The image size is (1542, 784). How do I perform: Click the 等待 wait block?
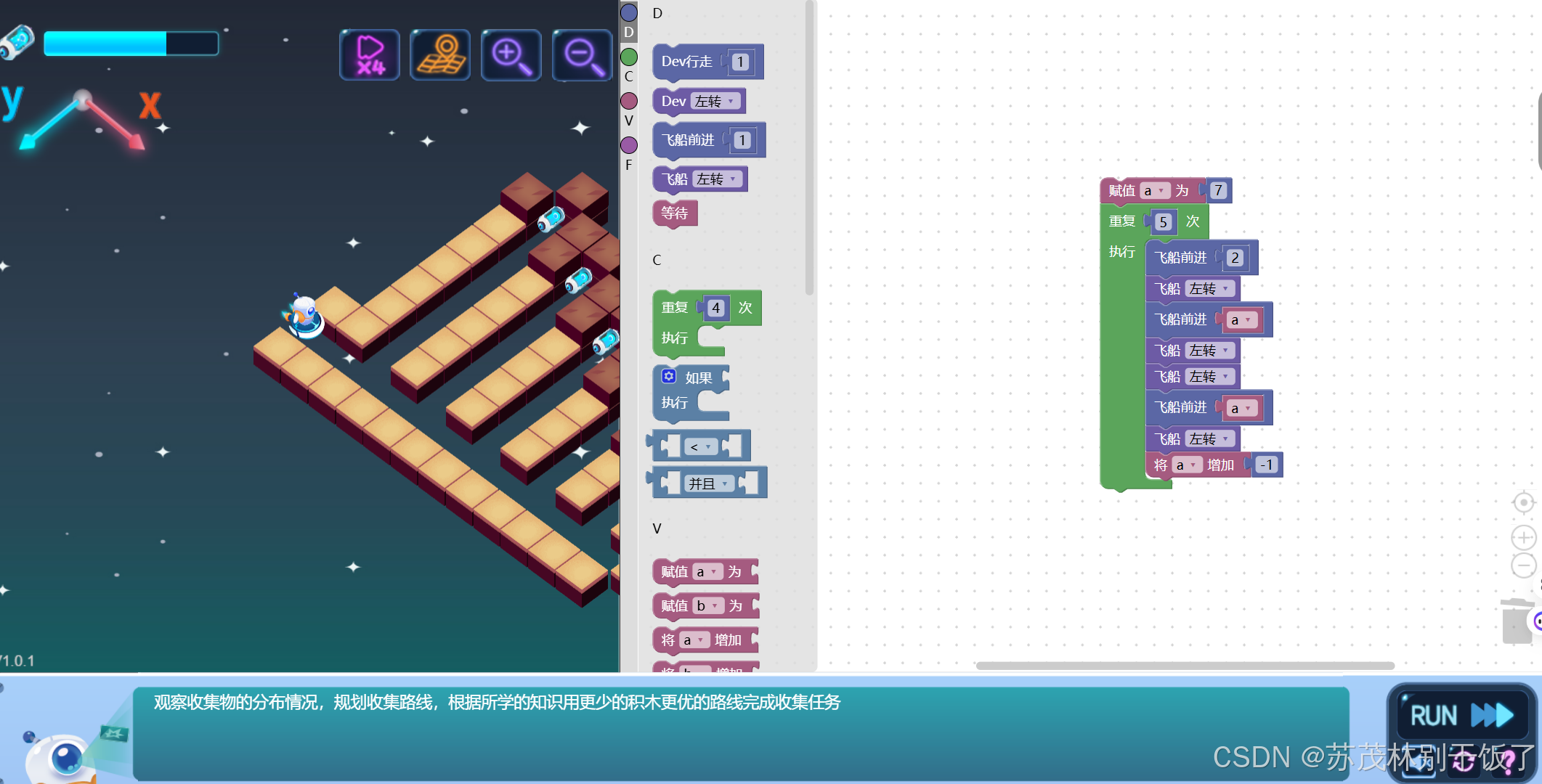pos(675,213)
